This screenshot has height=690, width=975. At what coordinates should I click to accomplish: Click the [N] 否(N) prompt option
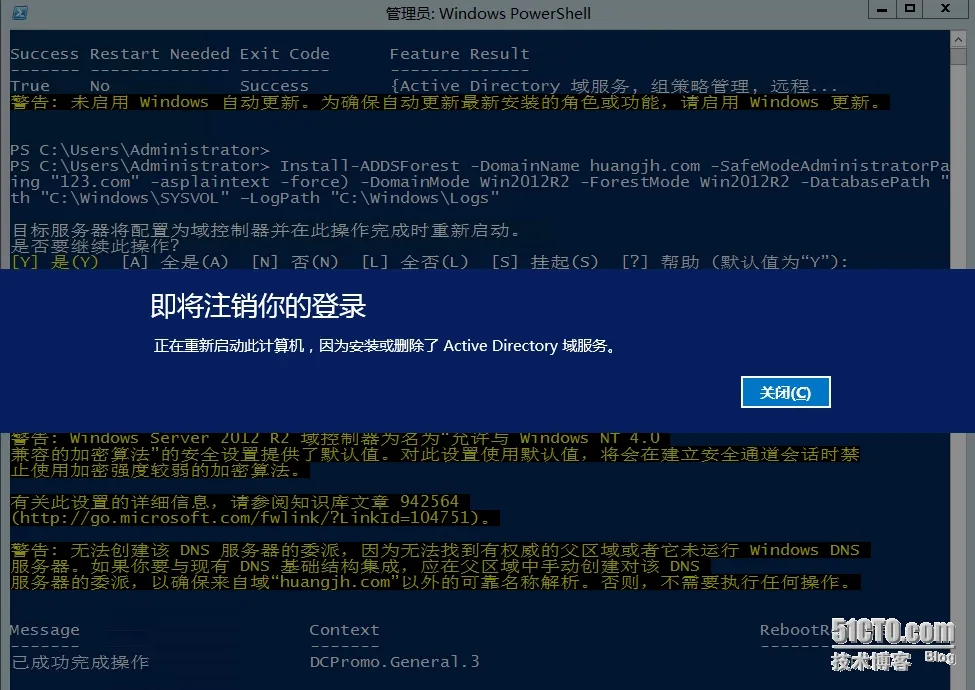coord(295,262)
